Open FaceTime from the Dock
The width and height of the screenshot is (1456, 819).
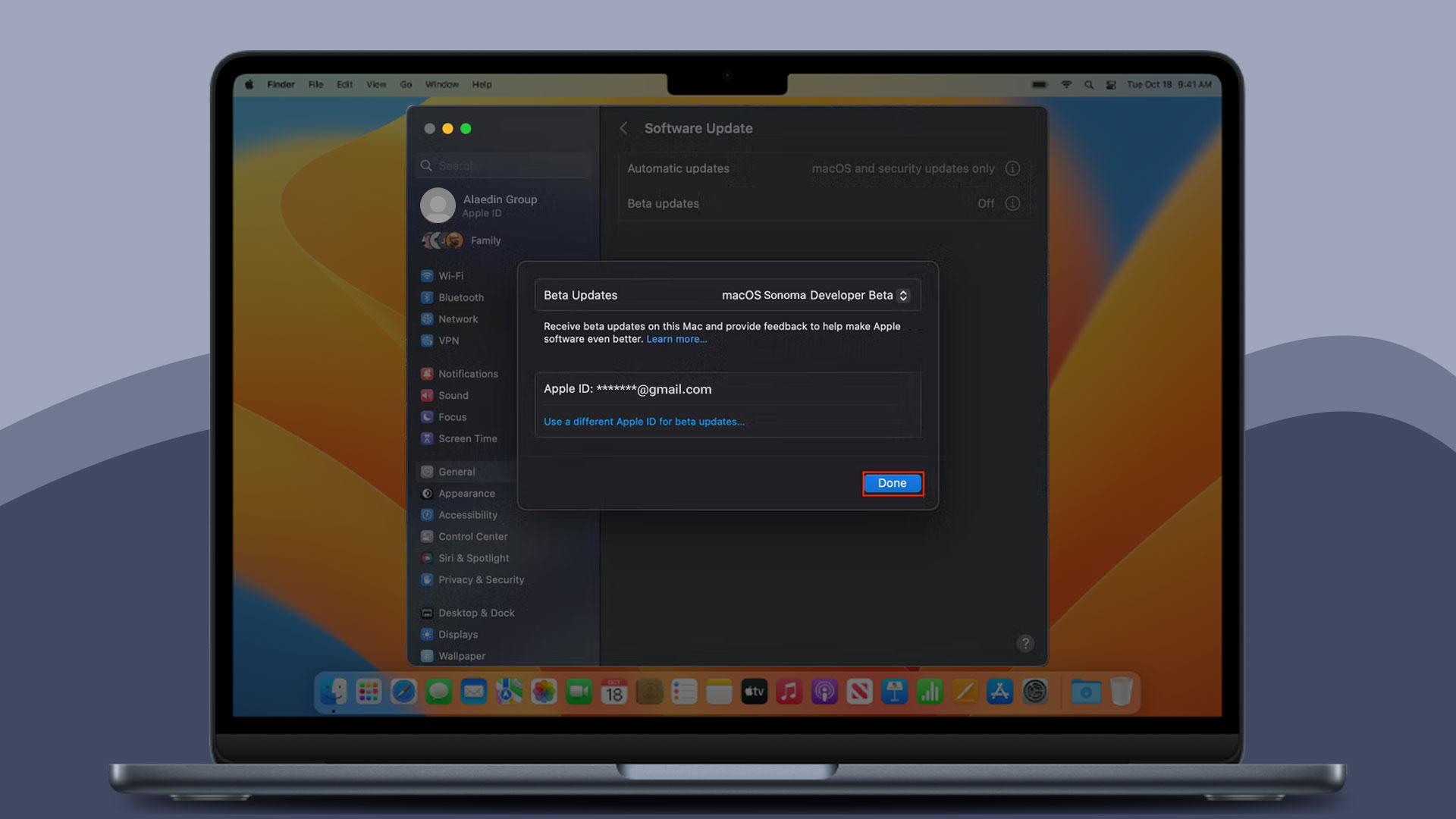coord(579,692)
